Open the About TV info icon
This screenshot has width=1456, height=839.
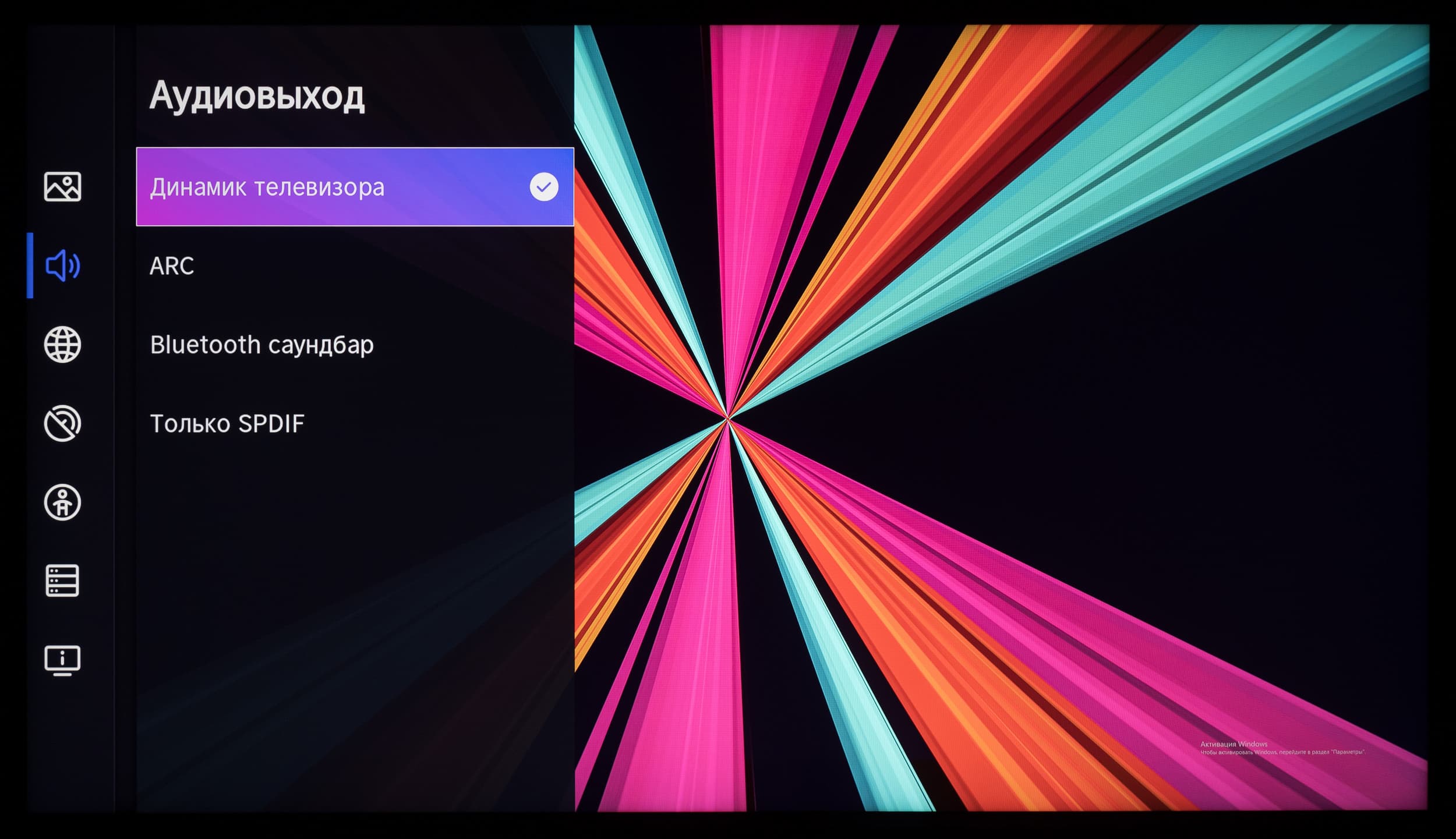[x=62, y=660]
